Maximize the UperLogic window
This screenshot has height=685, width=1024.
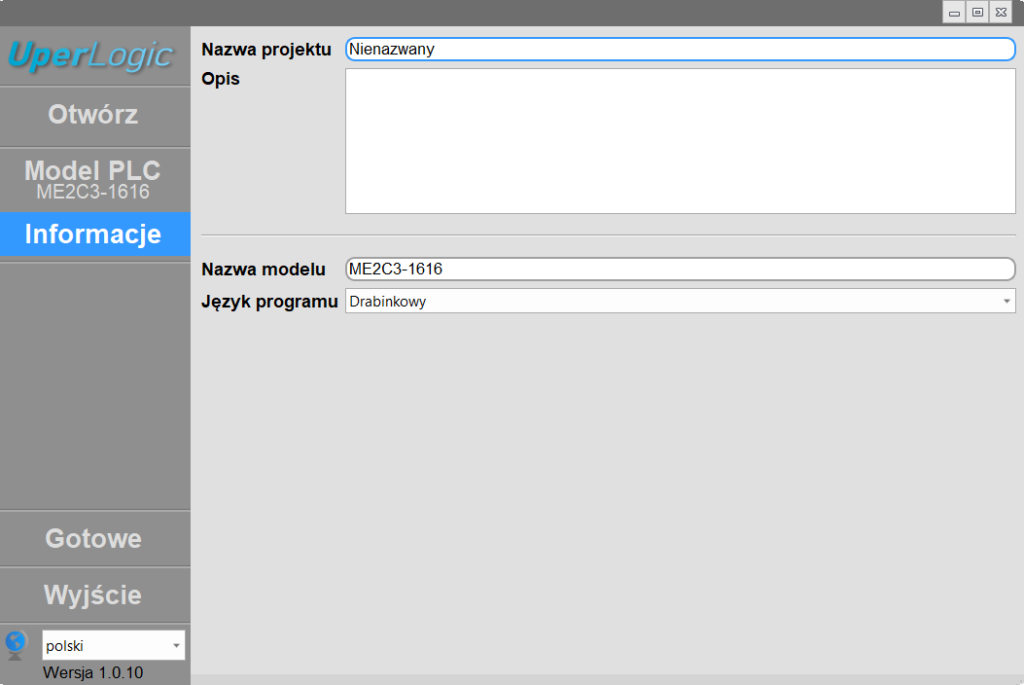click(x=978, y=12)
